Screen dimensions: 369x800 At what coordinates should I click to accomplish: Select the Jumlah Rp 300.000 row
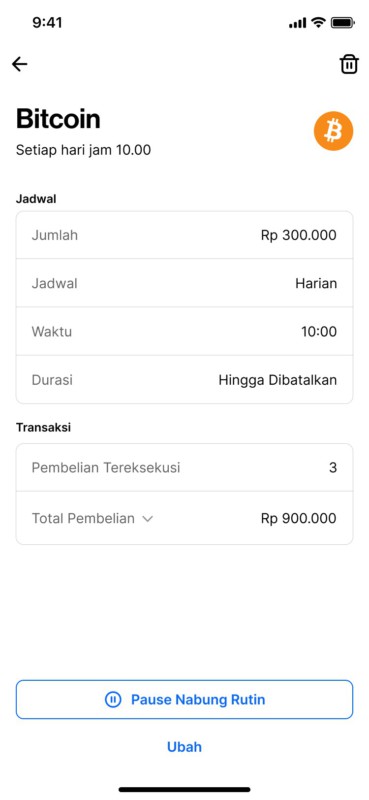(x=184, y=235)
